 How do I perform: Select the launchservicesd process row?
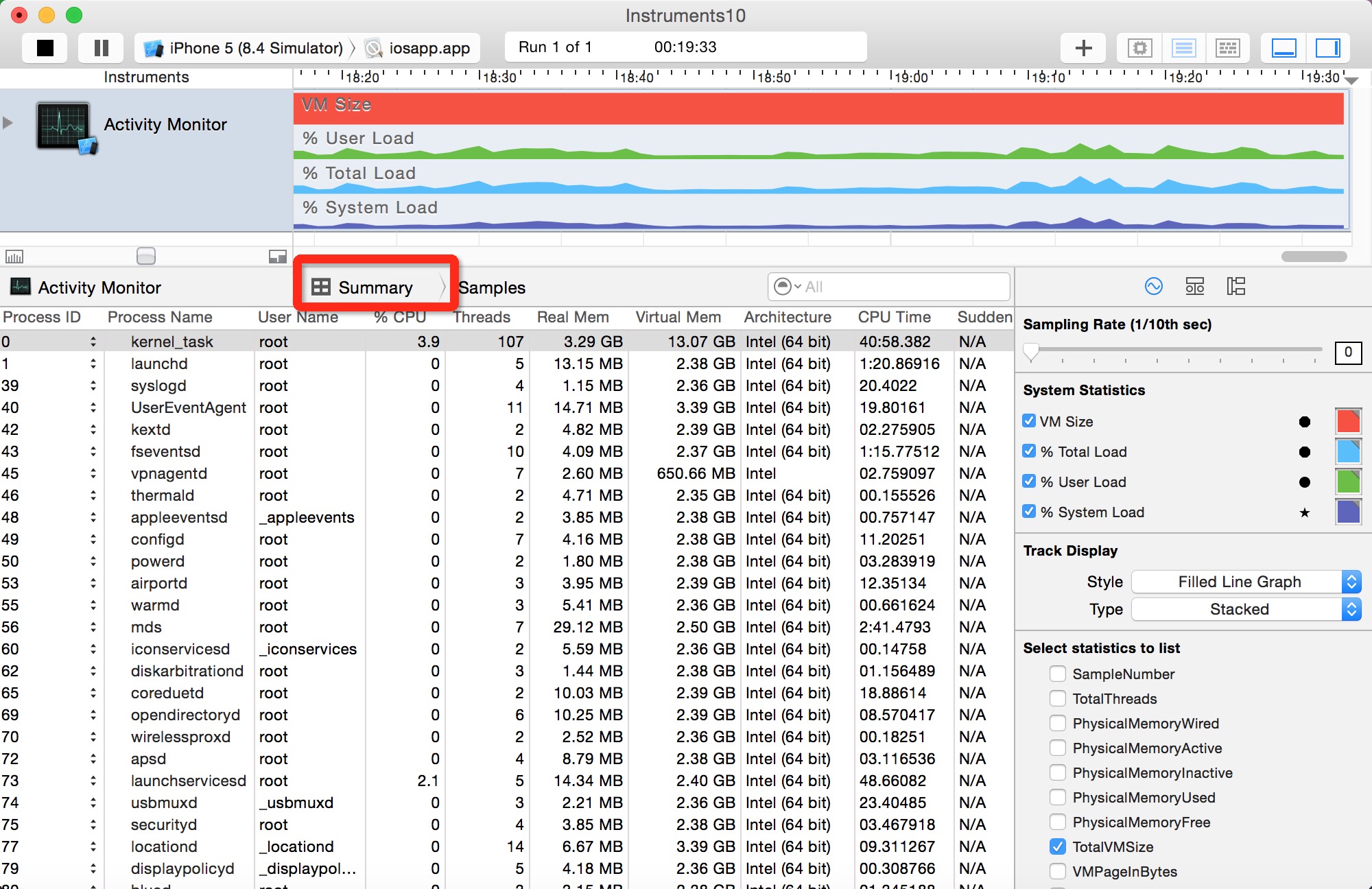pyautogui.click(x=506, y=781)
